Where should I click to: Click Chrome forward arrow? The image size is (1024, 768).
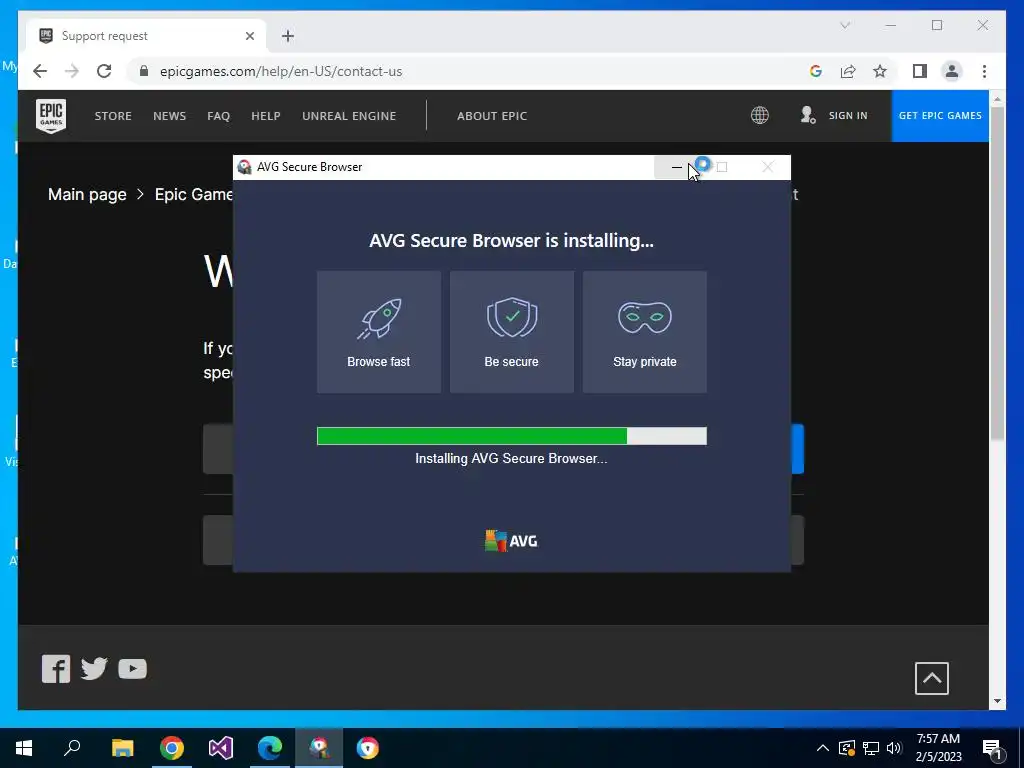(72, 71)
